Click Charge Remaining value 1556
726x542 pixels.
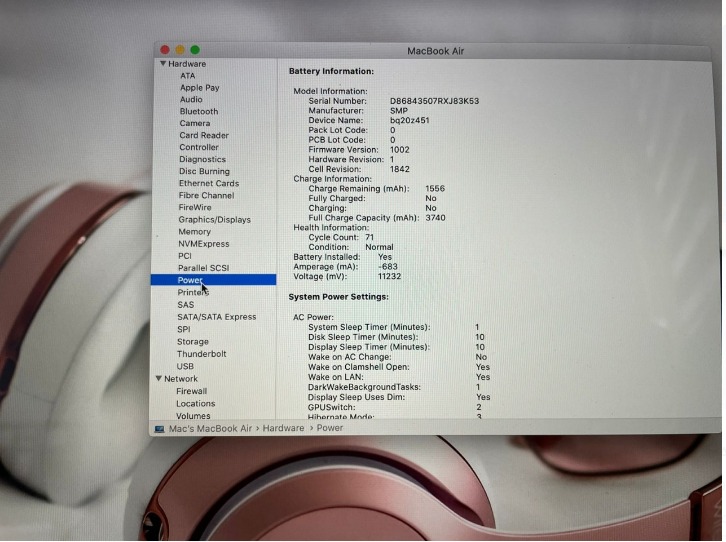435,188
